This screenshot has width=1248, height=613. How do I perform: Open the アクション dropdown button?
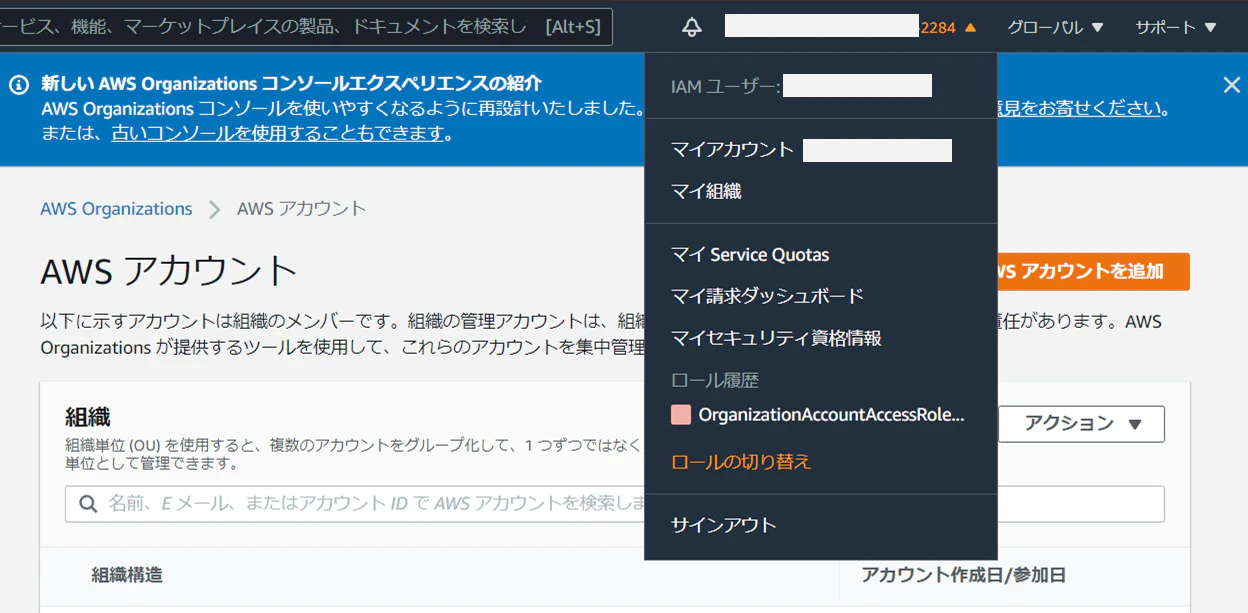point(1081,424)
